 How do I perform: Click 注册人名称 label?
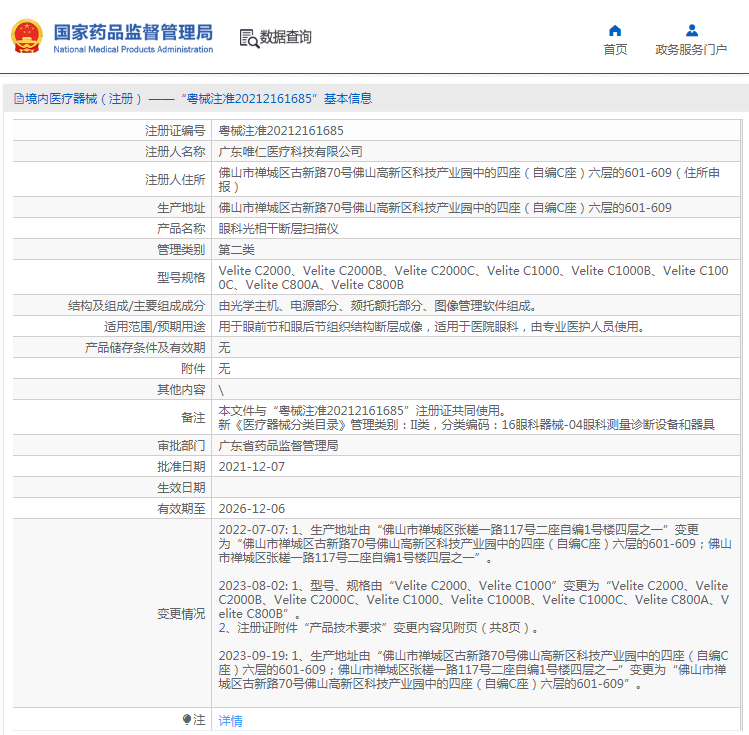175,152
